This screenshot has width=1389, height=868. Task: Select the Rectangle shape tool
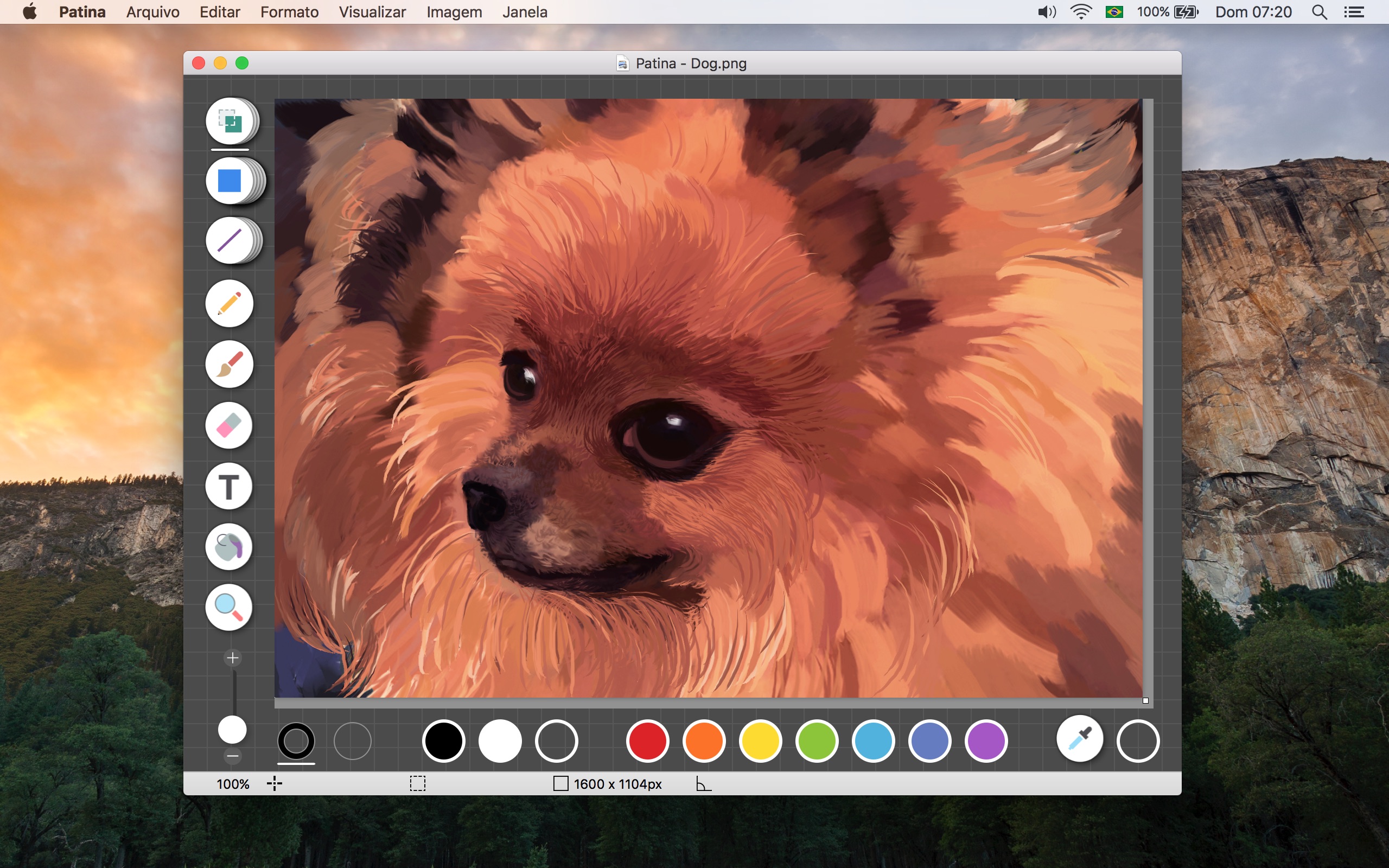click(230, 181)
